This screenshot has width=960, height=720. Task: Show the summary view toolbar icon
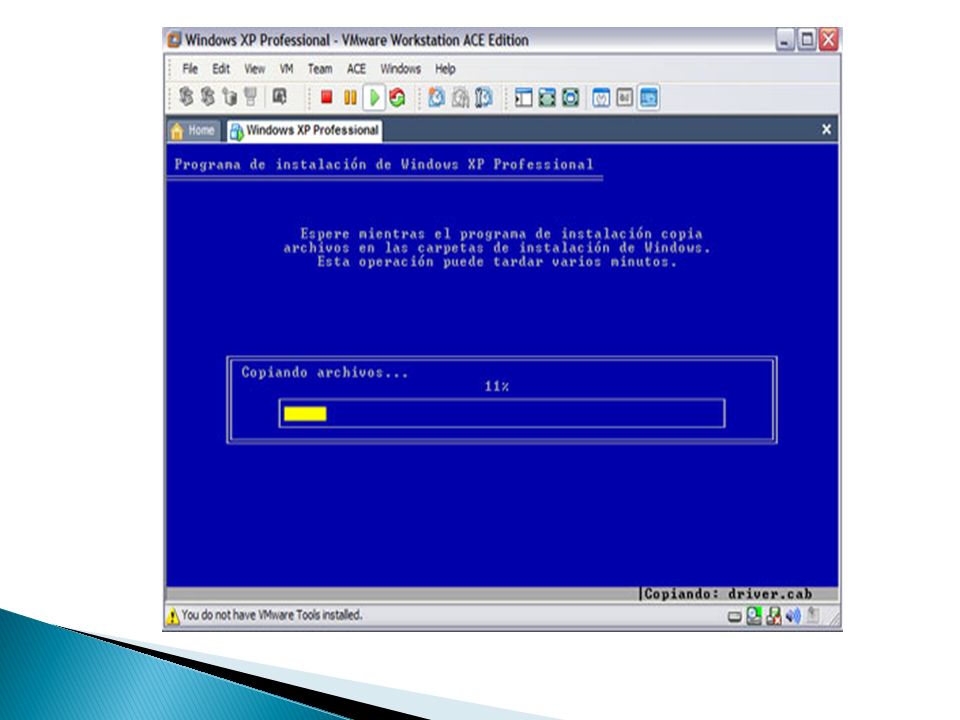click(601, 97)
